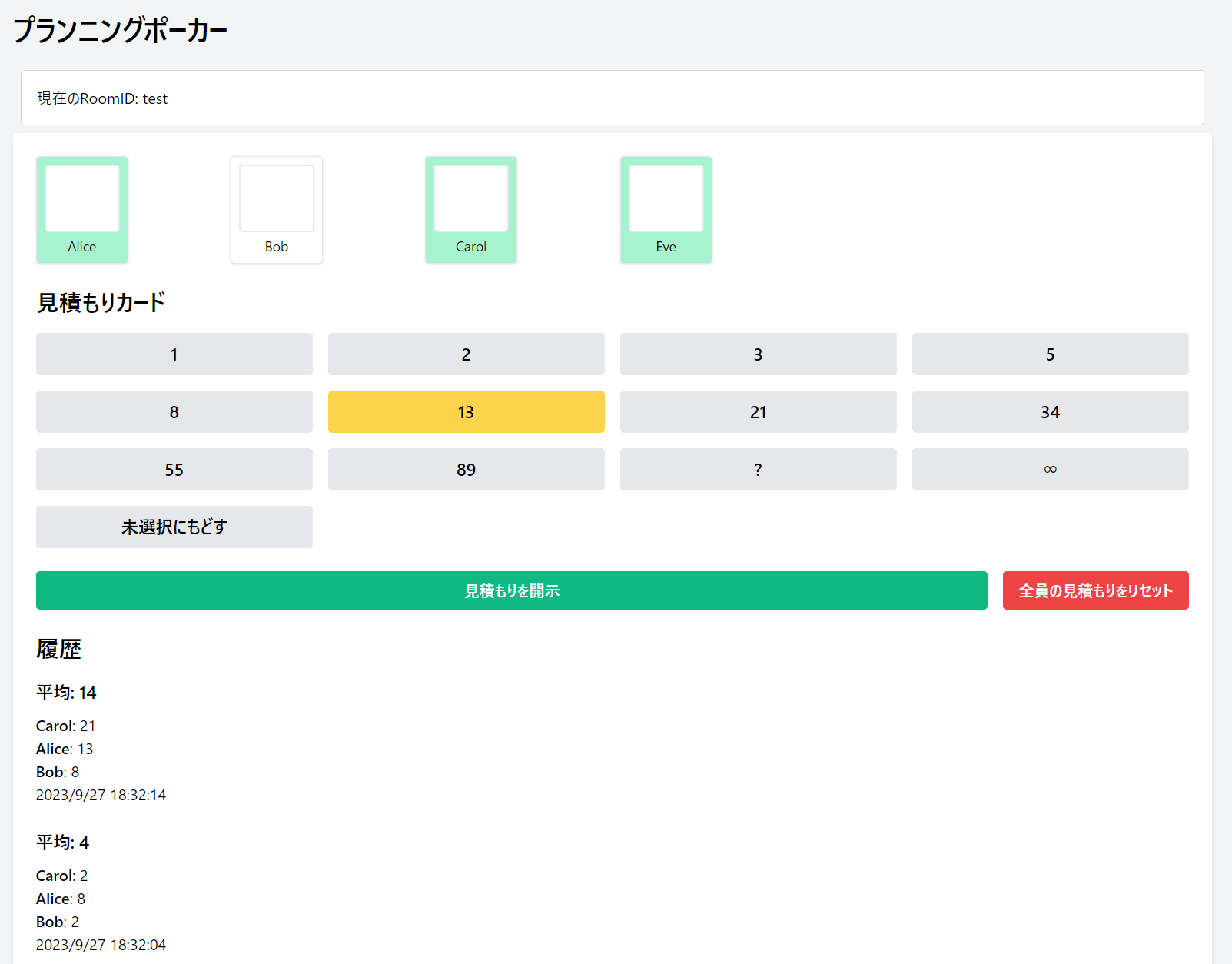Click 全員の見積もりをリセット to reset all estimates
Screen dimensions: 1232x964
[1095, 590]
